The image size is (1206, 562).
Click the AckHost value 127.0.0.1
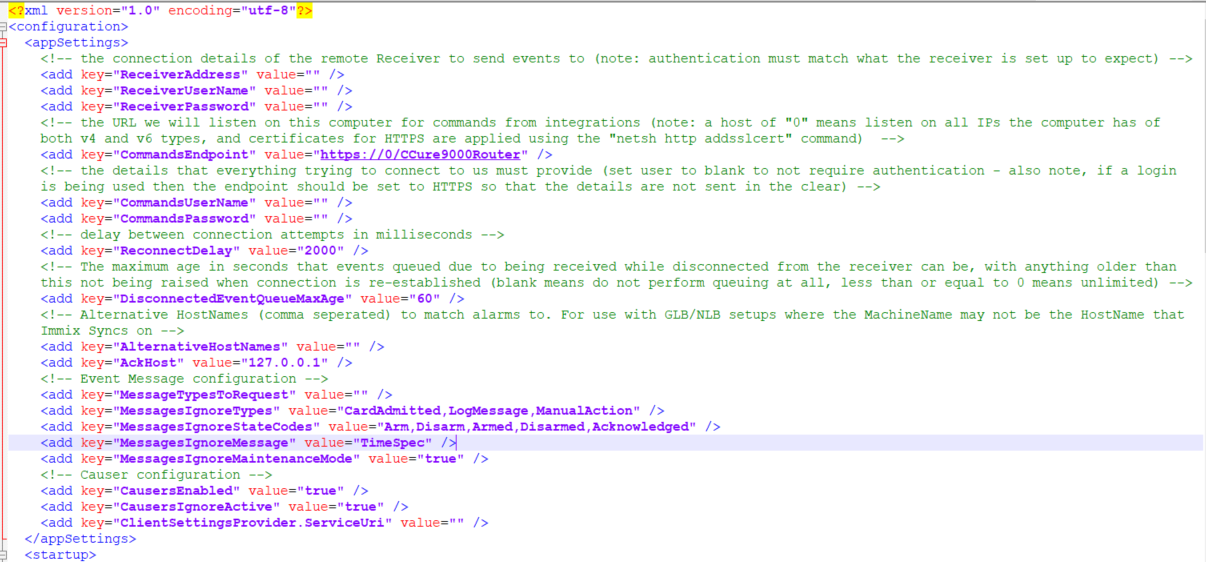click(x=300, y=363)
